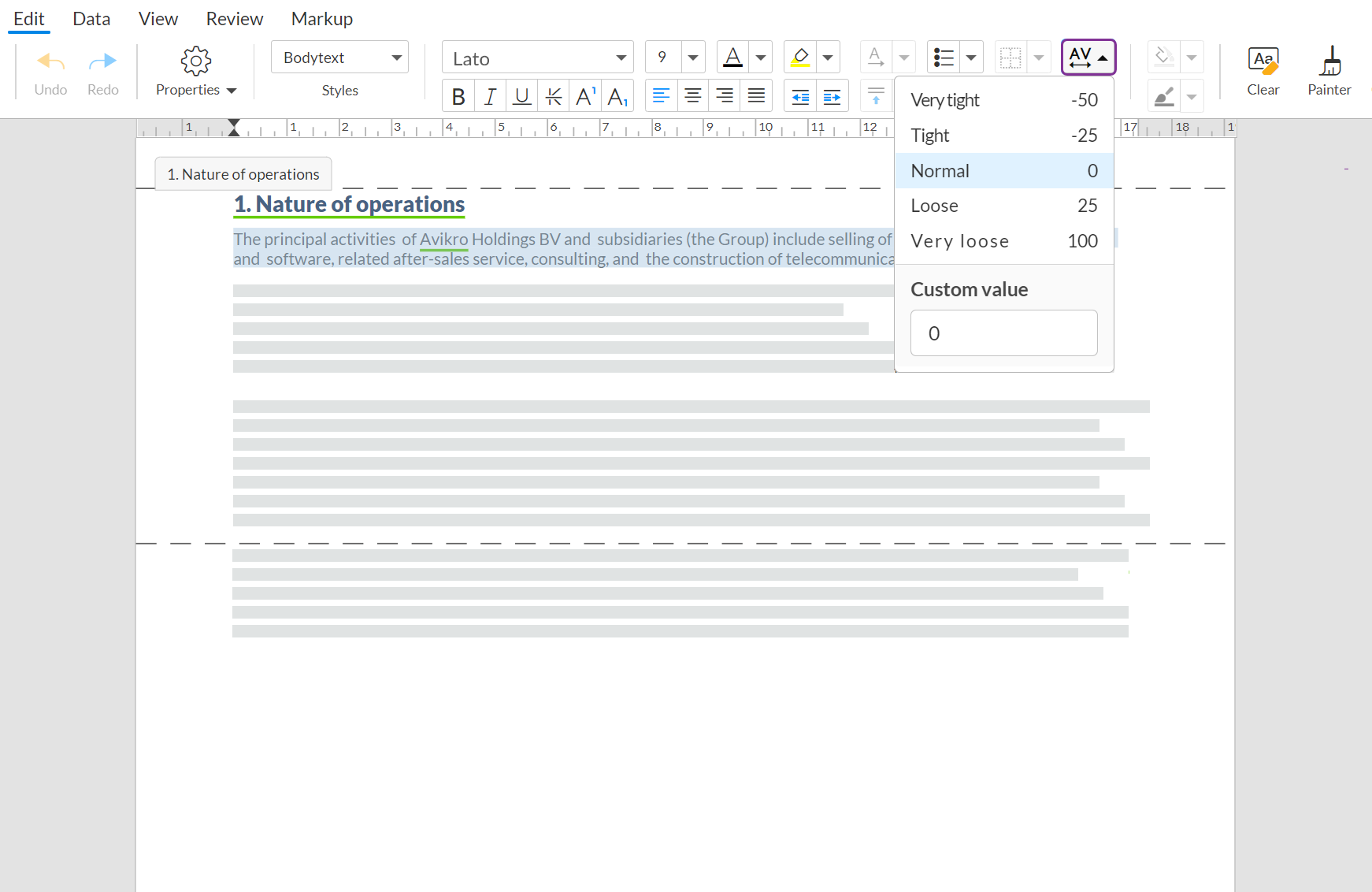The width and height of the screenshot is (1372, 892).
Task: Click Clear to remove formatting
Action: (1263, 71)
